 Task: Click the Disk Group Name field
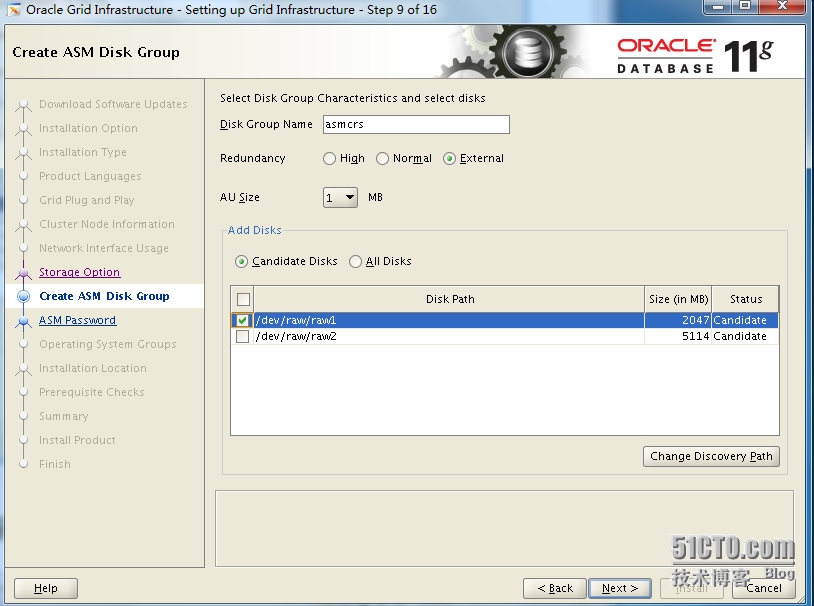tap(416, 124)
